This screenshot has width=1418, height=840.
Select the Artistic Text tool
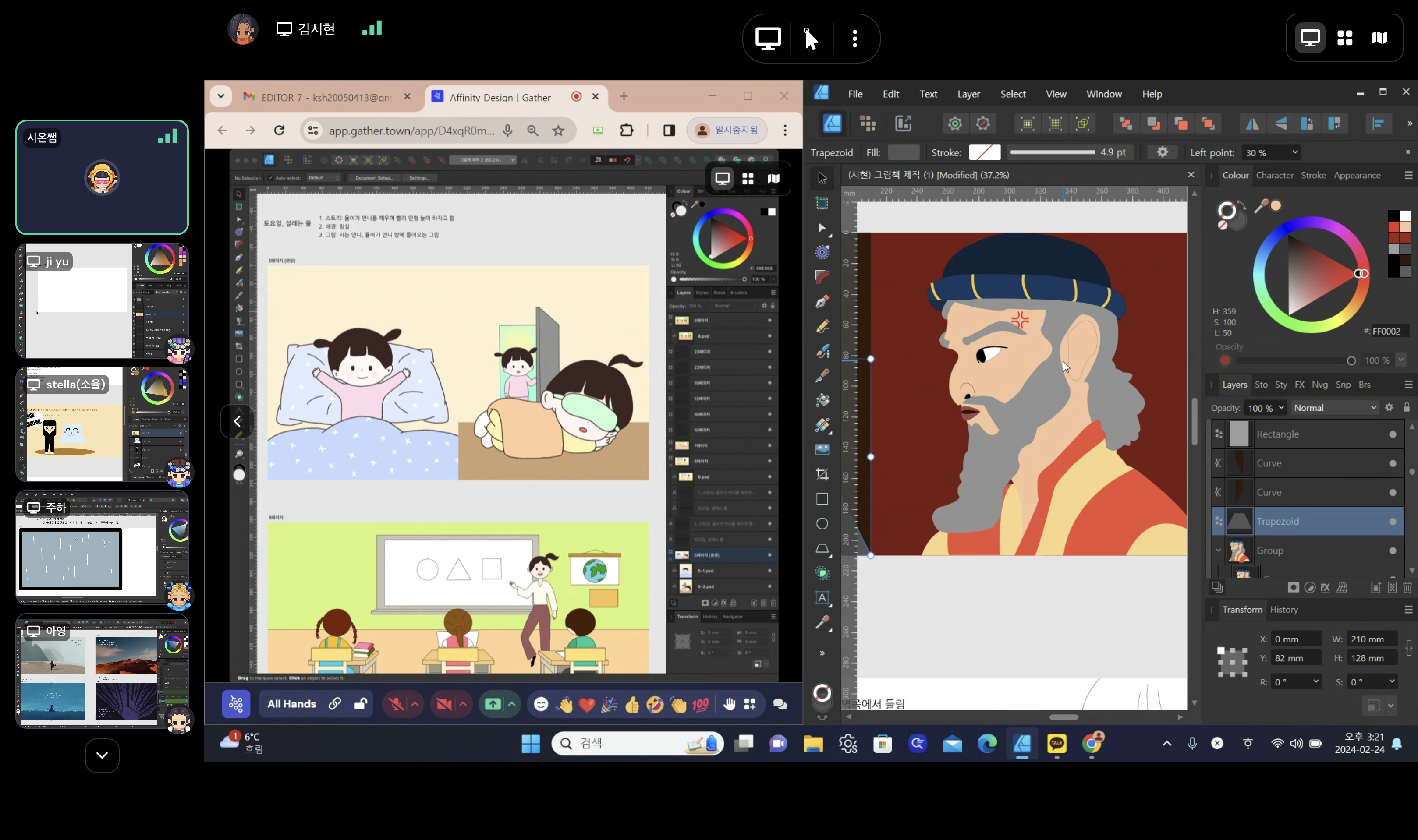point(822,598)
